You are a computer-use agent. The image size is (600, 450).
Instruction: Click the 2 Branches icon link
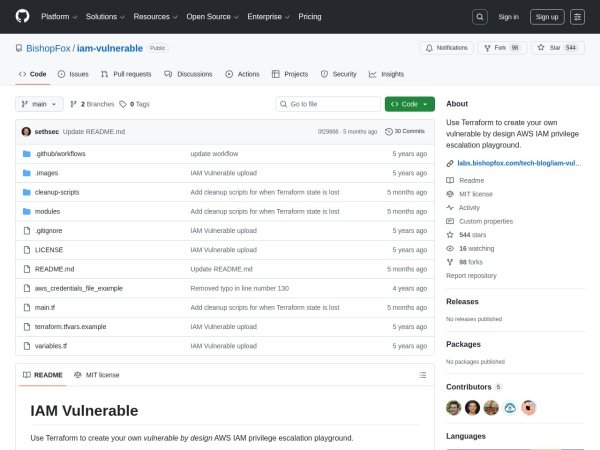point(73,104)
